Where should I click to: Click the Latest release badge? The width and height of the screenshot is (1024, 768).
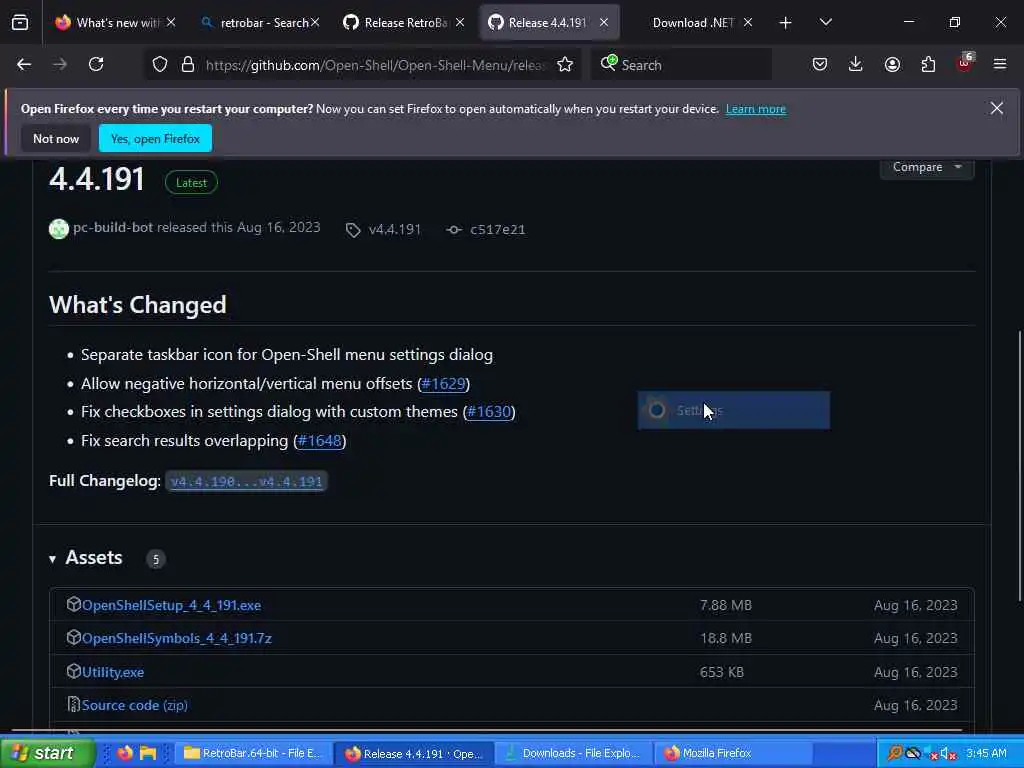[191, 183]
